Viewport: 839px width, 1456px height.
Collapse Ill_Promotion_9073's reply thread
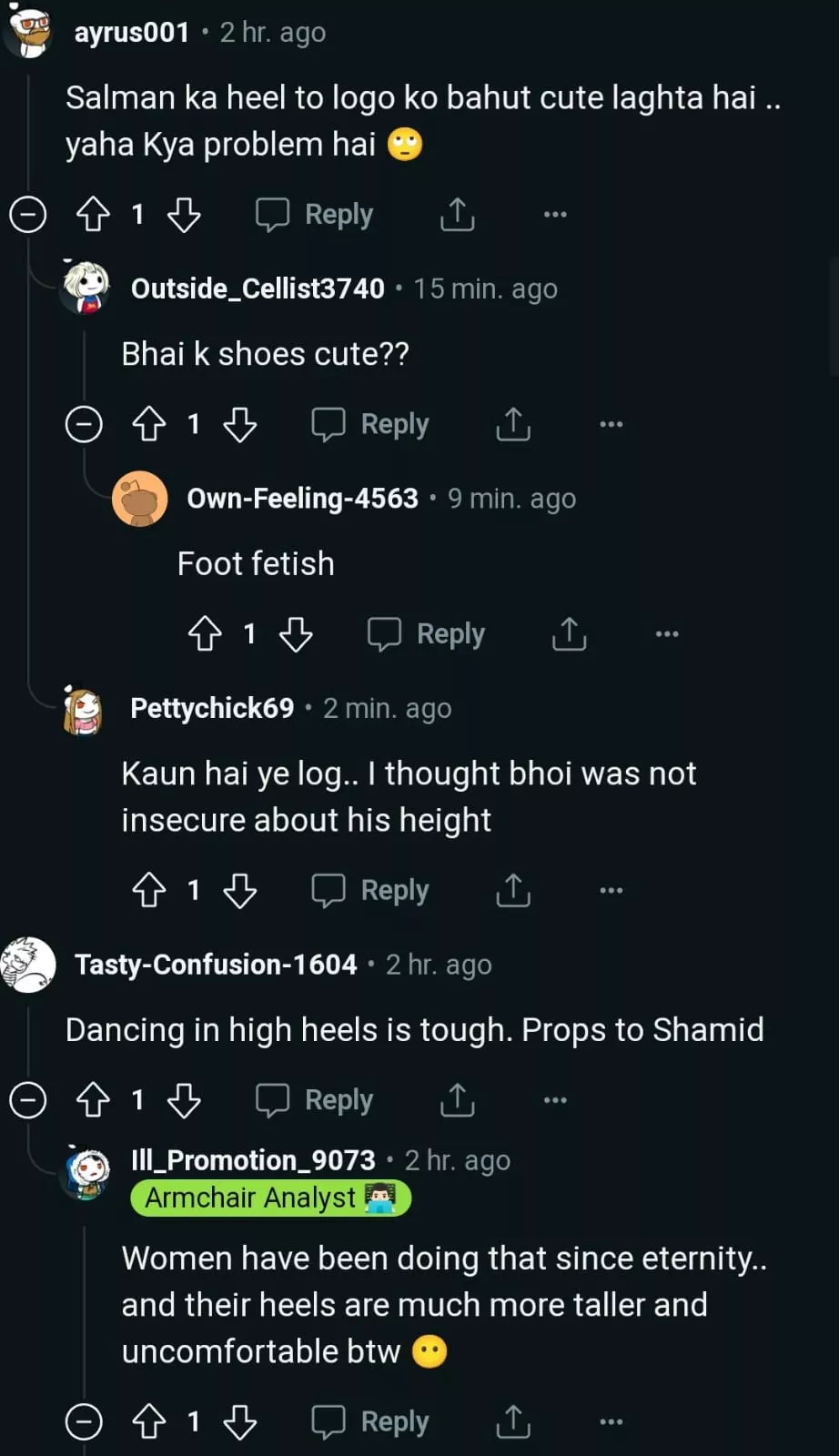84,1421
